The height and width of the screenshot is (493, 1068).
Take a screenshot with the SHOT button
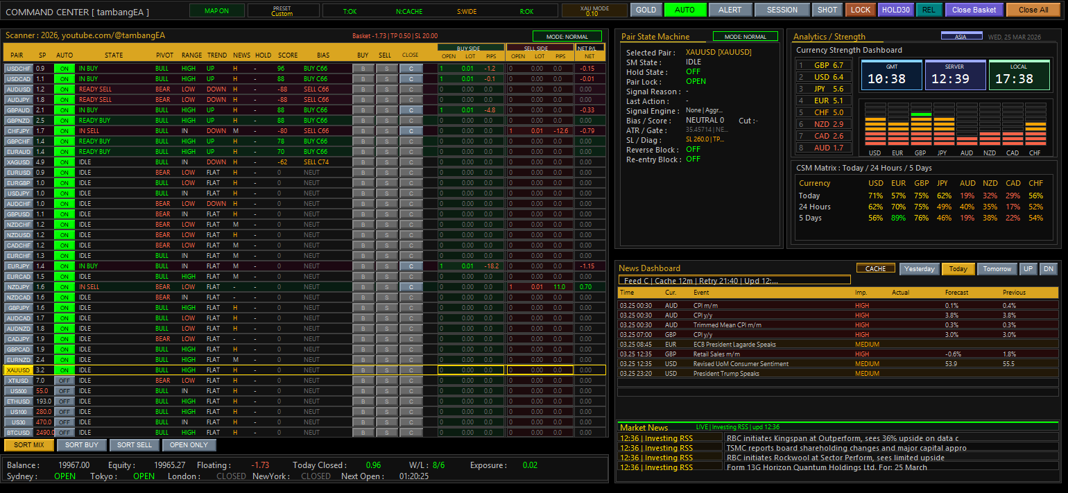click(827, 10)
